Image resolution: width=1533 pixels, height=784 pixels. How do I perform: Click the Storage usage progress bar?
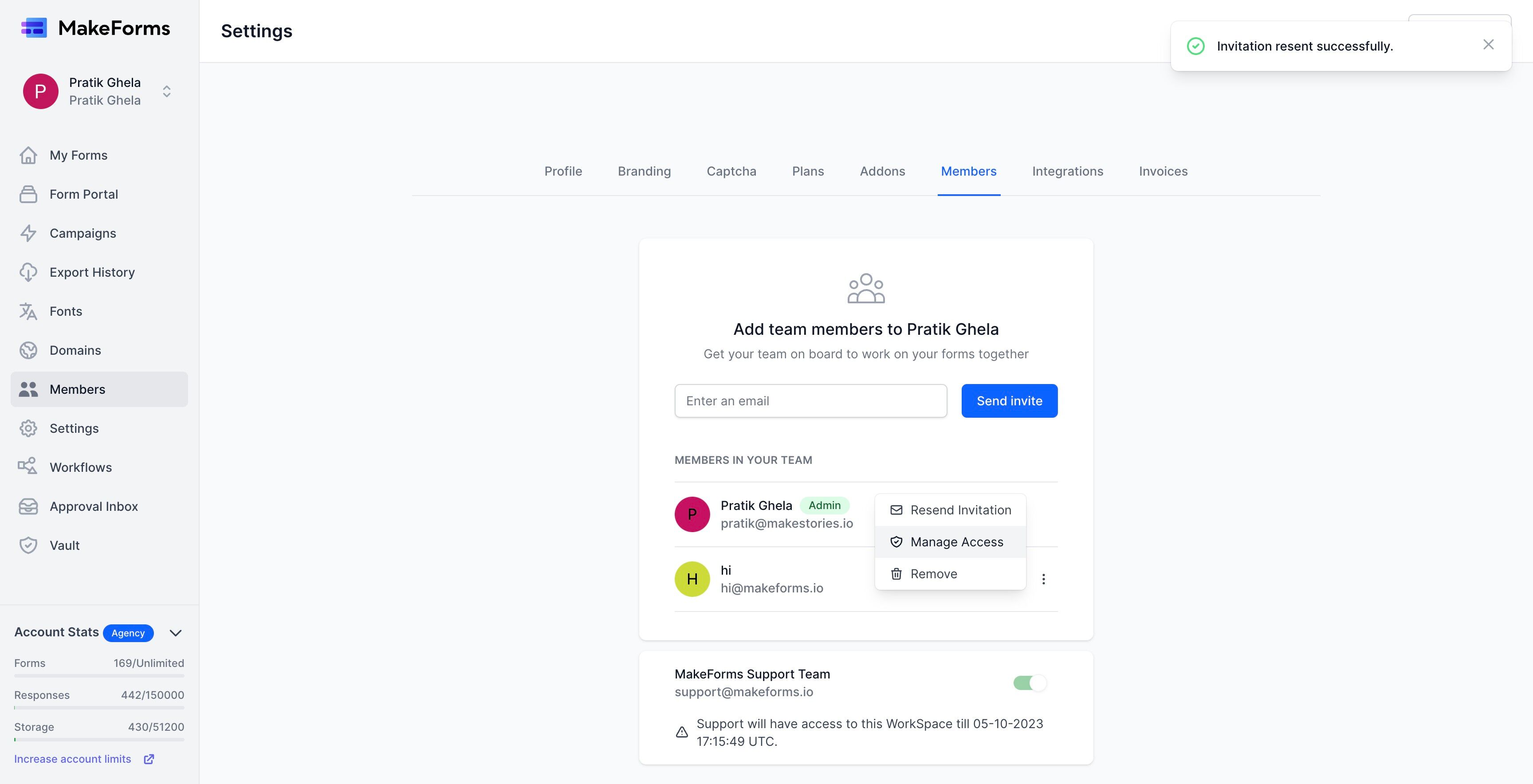(99, 740)
